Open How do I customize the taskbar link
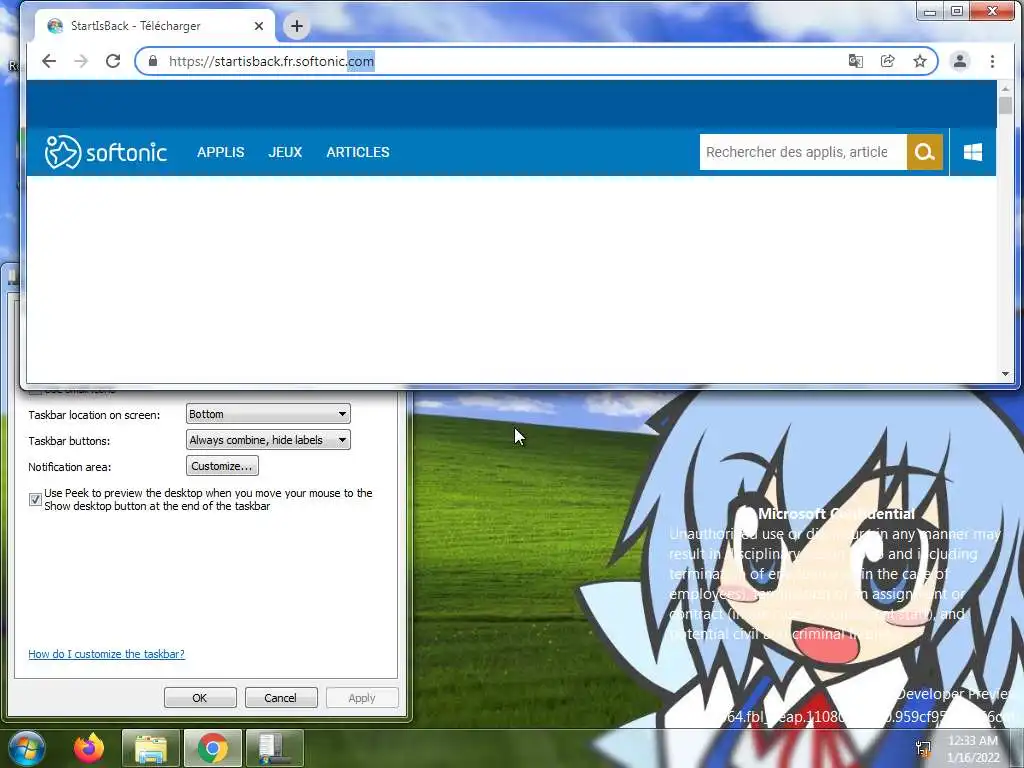This screenshot has height=768, width=1024. tap(106, 654)
